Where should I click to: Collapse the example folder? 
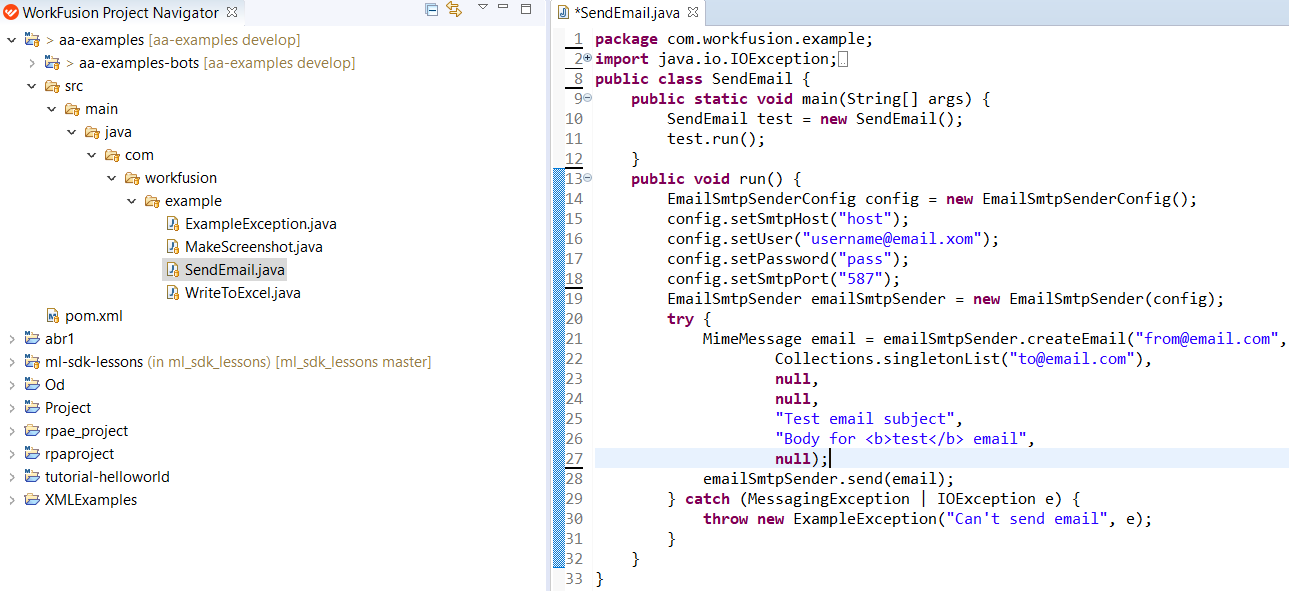coord(131,201)
